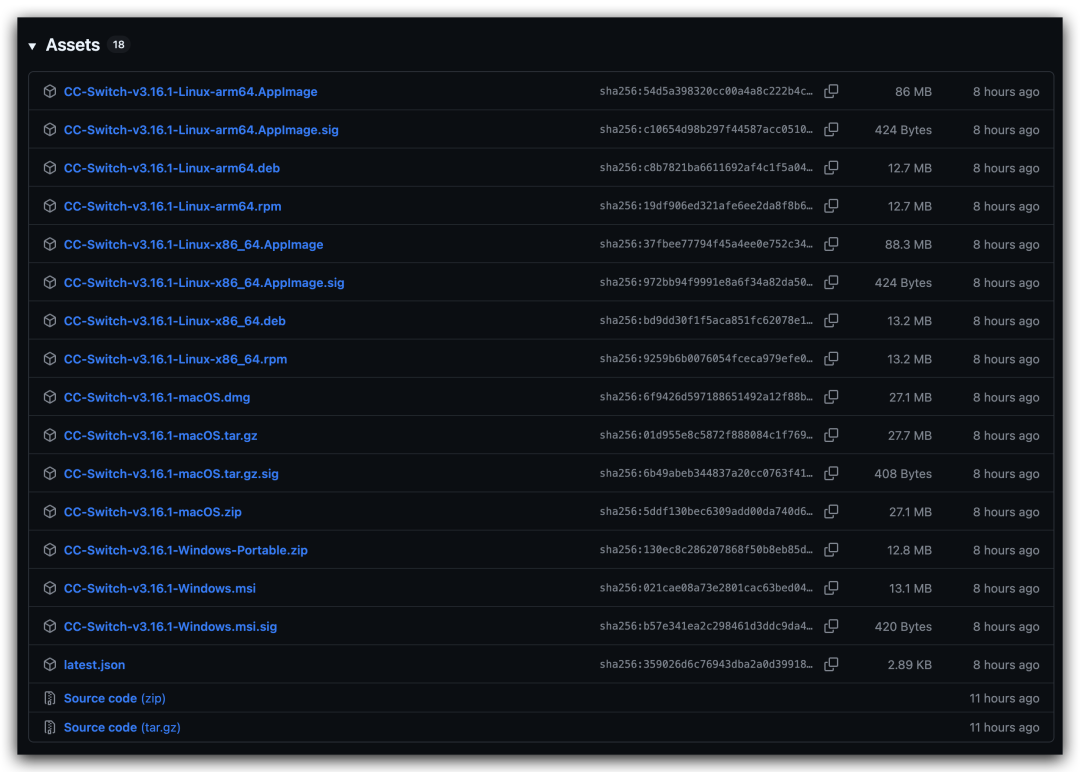Click the 18 assets count badge

coord(118,45)
